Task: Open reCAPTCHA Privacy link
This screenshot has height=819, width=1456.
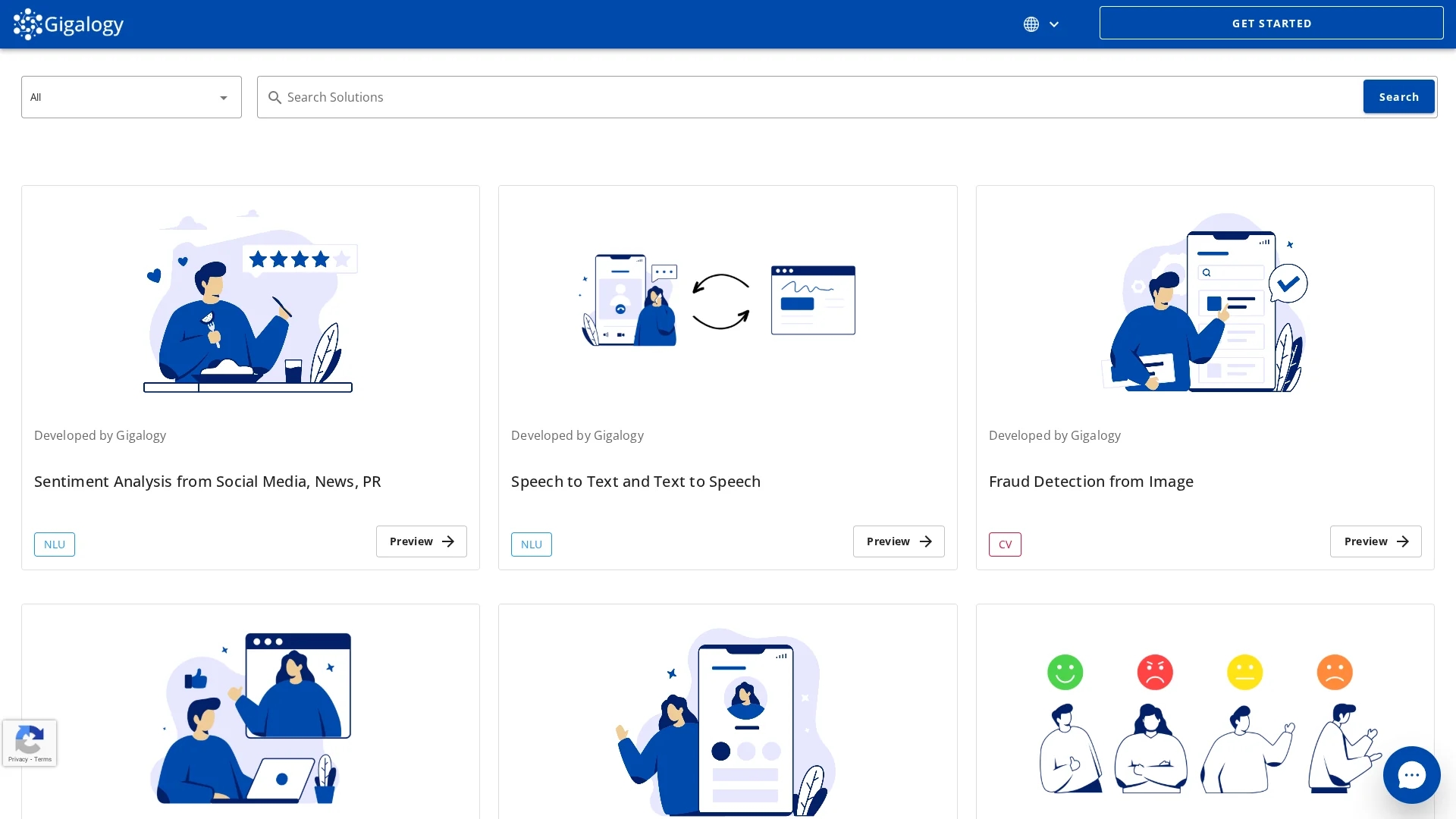Action: point(17,759)
